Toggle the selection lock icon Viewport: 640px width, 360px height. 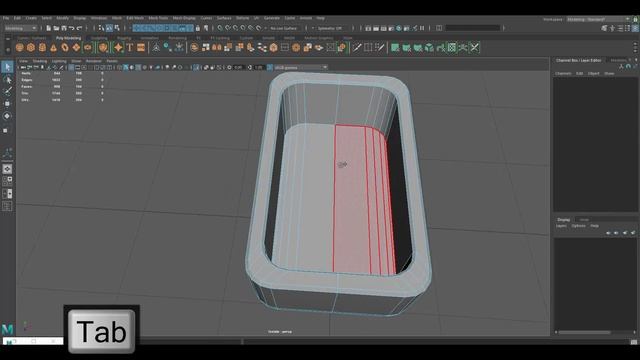198,28
